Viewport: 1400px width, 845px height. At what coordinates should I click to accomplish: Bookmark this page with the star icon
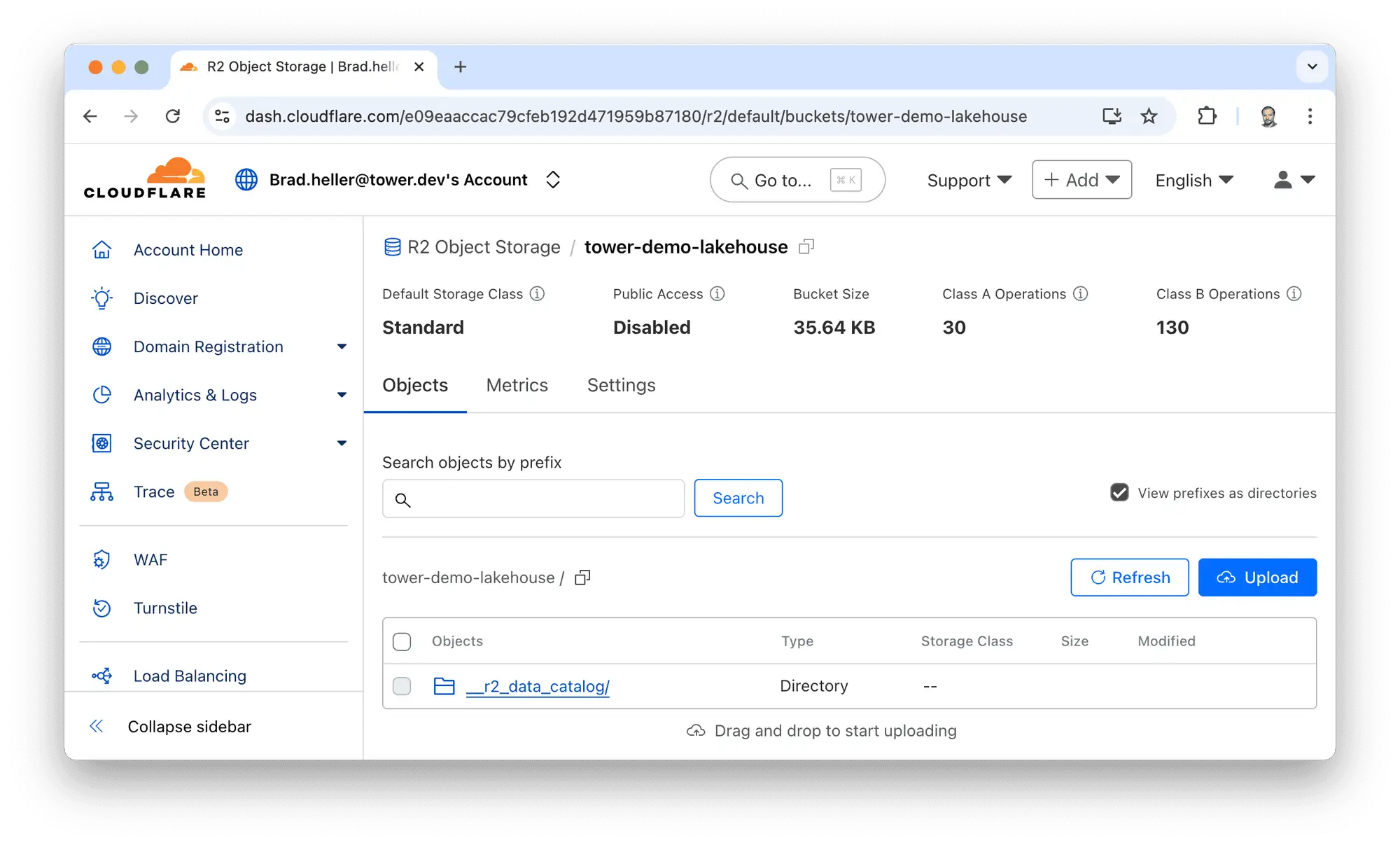pyautogui.click(x=1149, y=116)
